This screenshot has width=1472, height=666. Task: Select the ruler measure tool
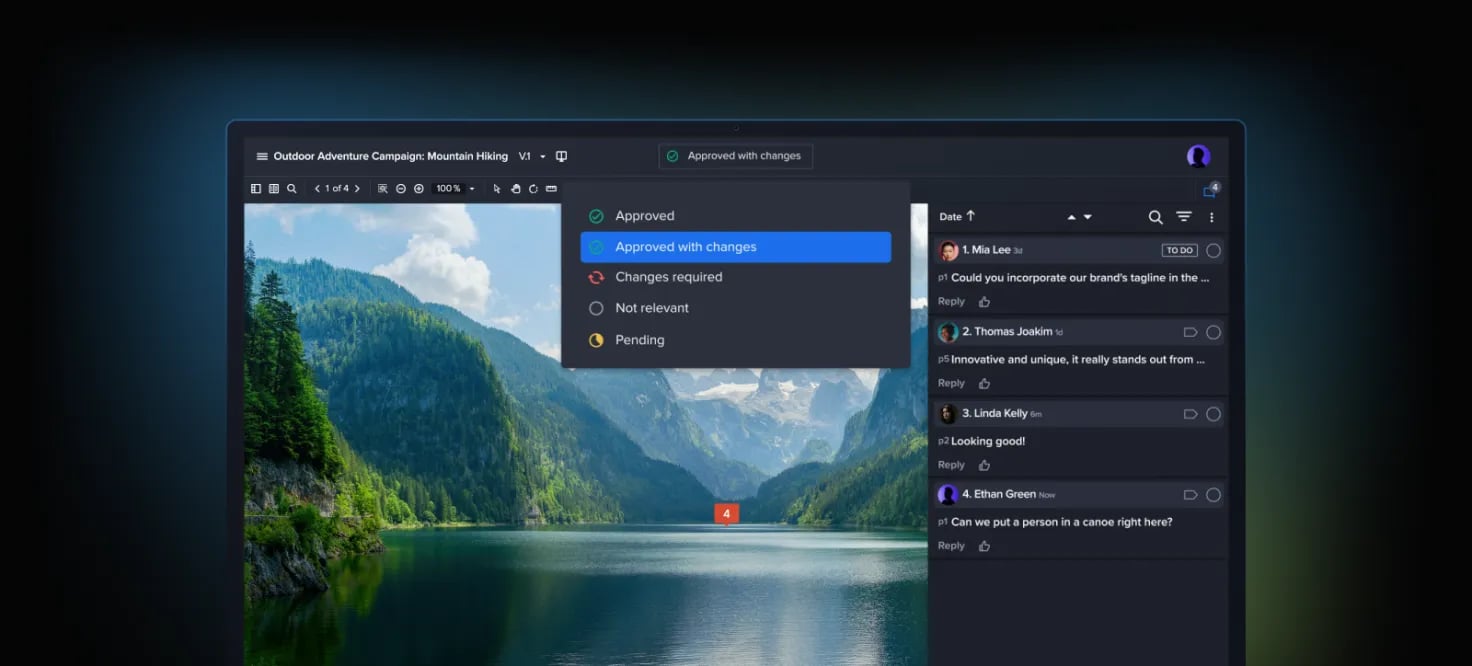(x=551, y=188)
